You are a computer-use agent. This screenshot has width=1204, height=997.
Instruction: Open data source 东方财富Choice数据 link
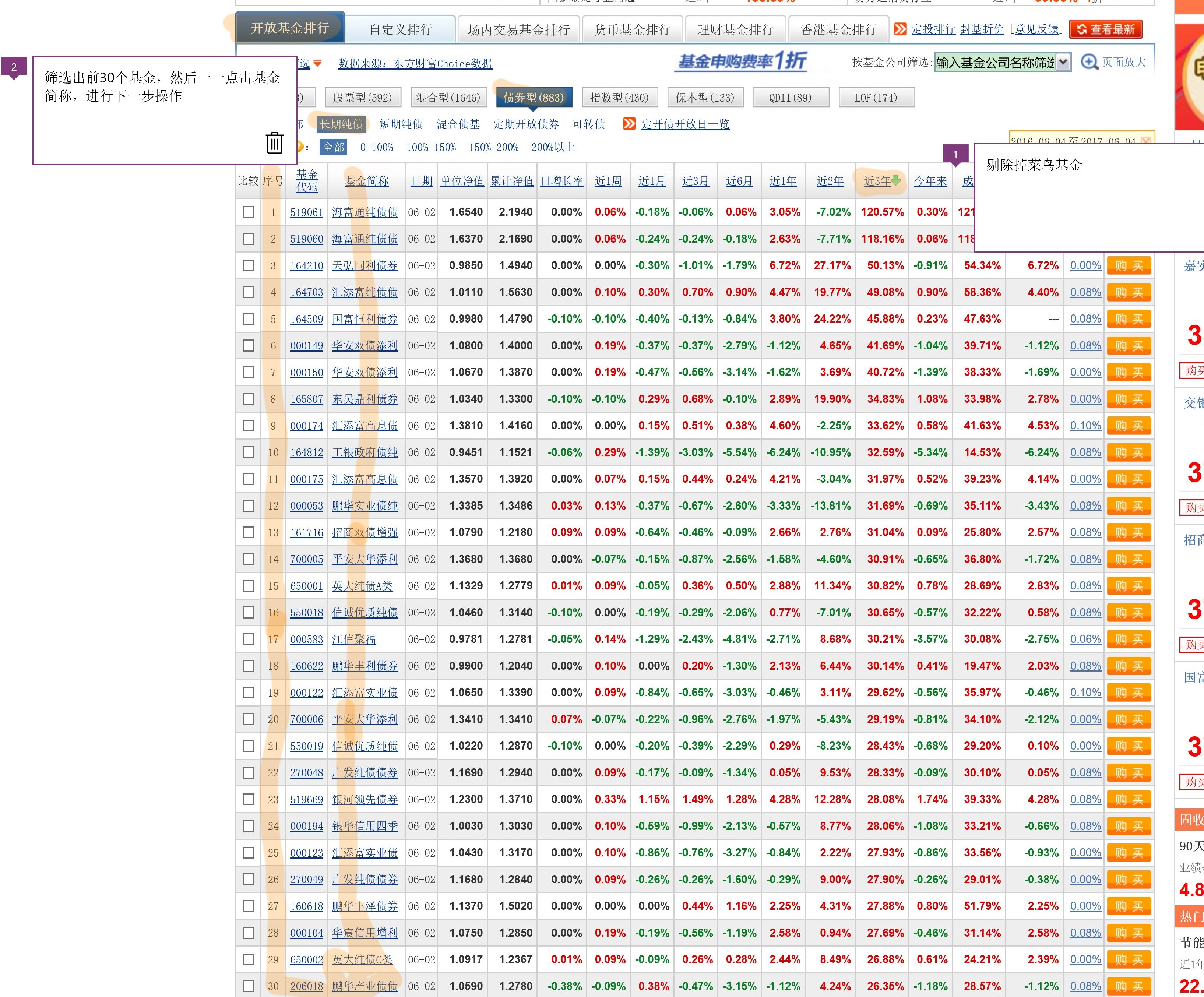pos(443,64)
